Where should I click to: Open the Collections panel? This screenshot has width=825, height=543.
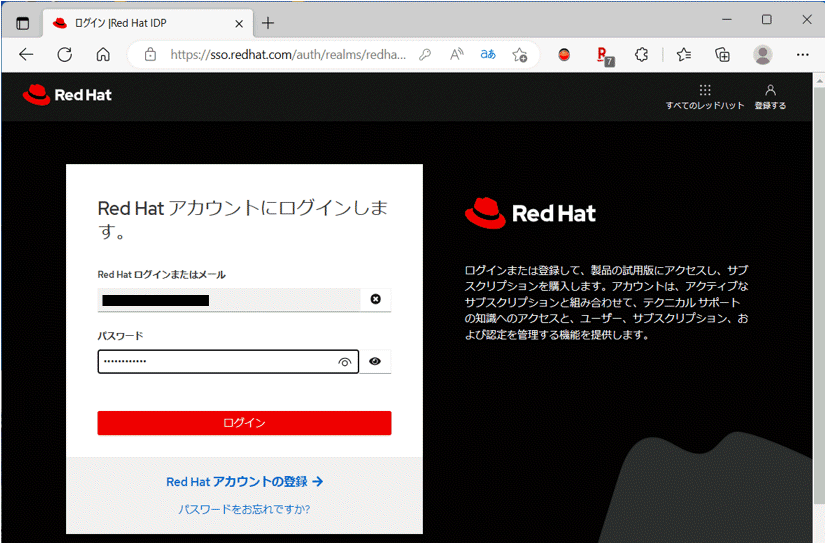[722, 54]
